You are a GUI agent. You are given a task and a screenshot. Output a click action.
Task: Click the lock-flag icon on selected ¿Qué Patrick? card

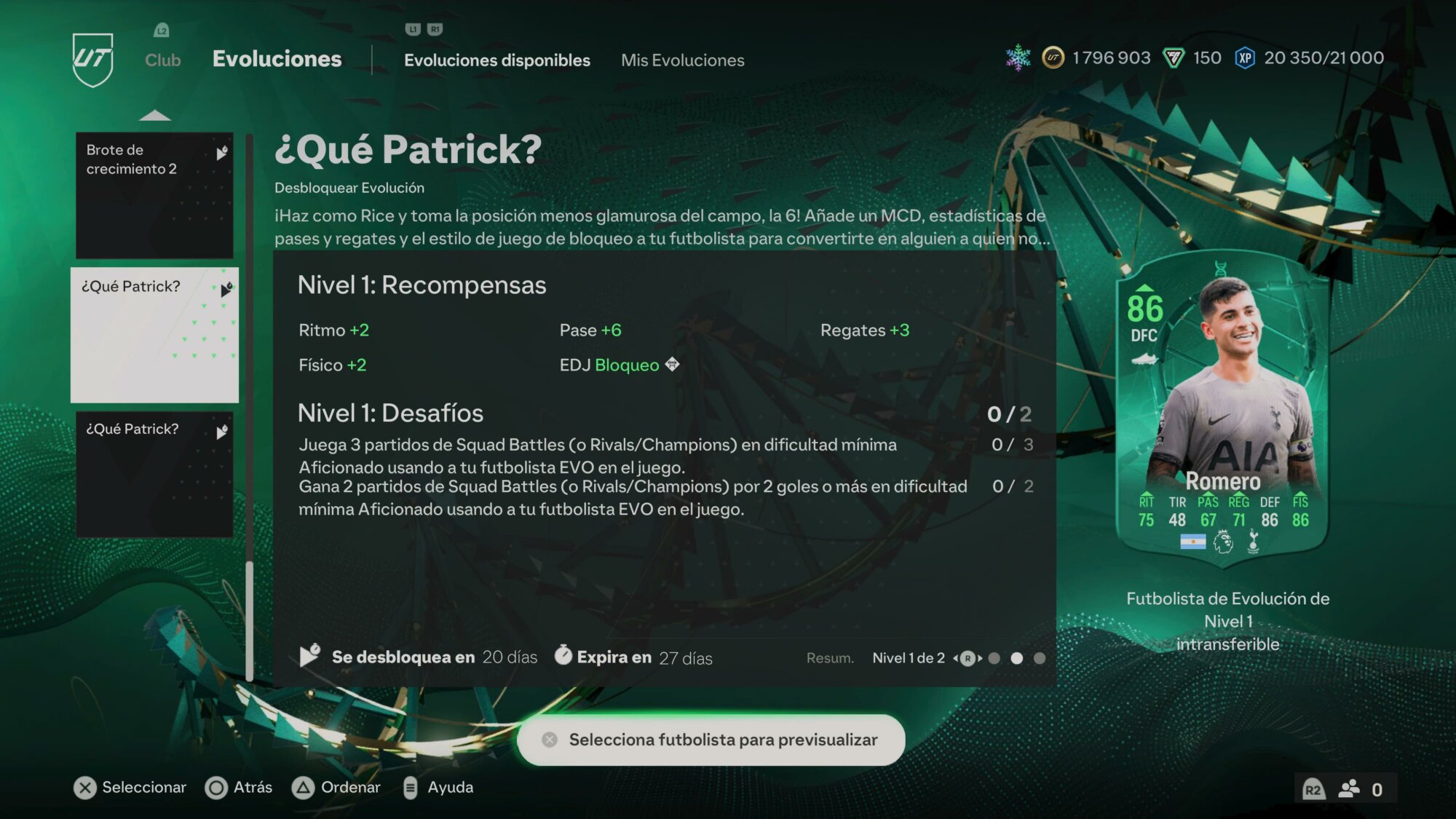[x=226, y=288]
